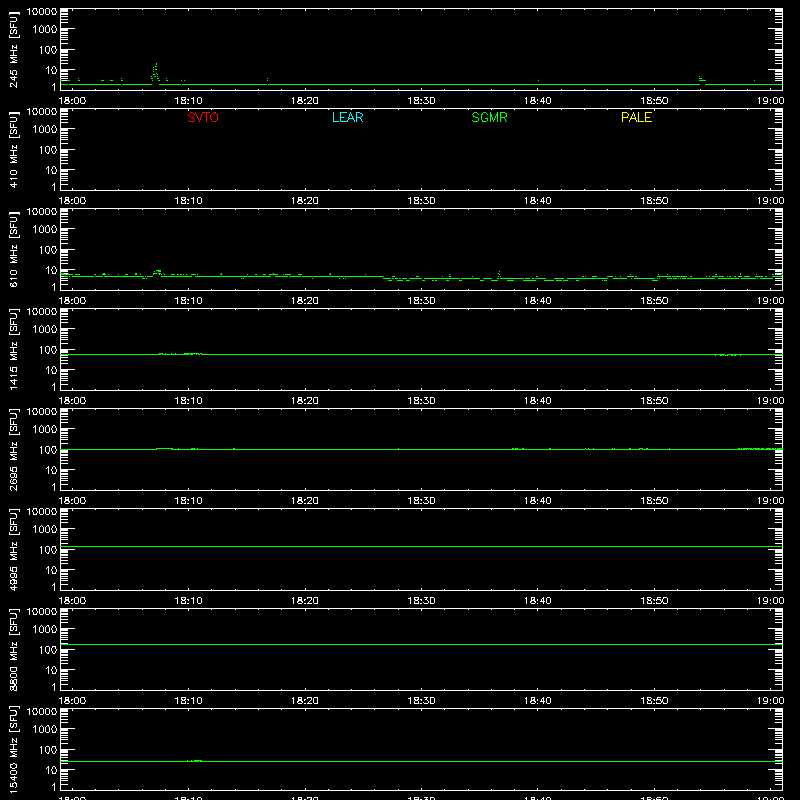The height and width of the screenshot is (800, 800).
Task: Click the green SGMR station label
Action: (489, 117)
